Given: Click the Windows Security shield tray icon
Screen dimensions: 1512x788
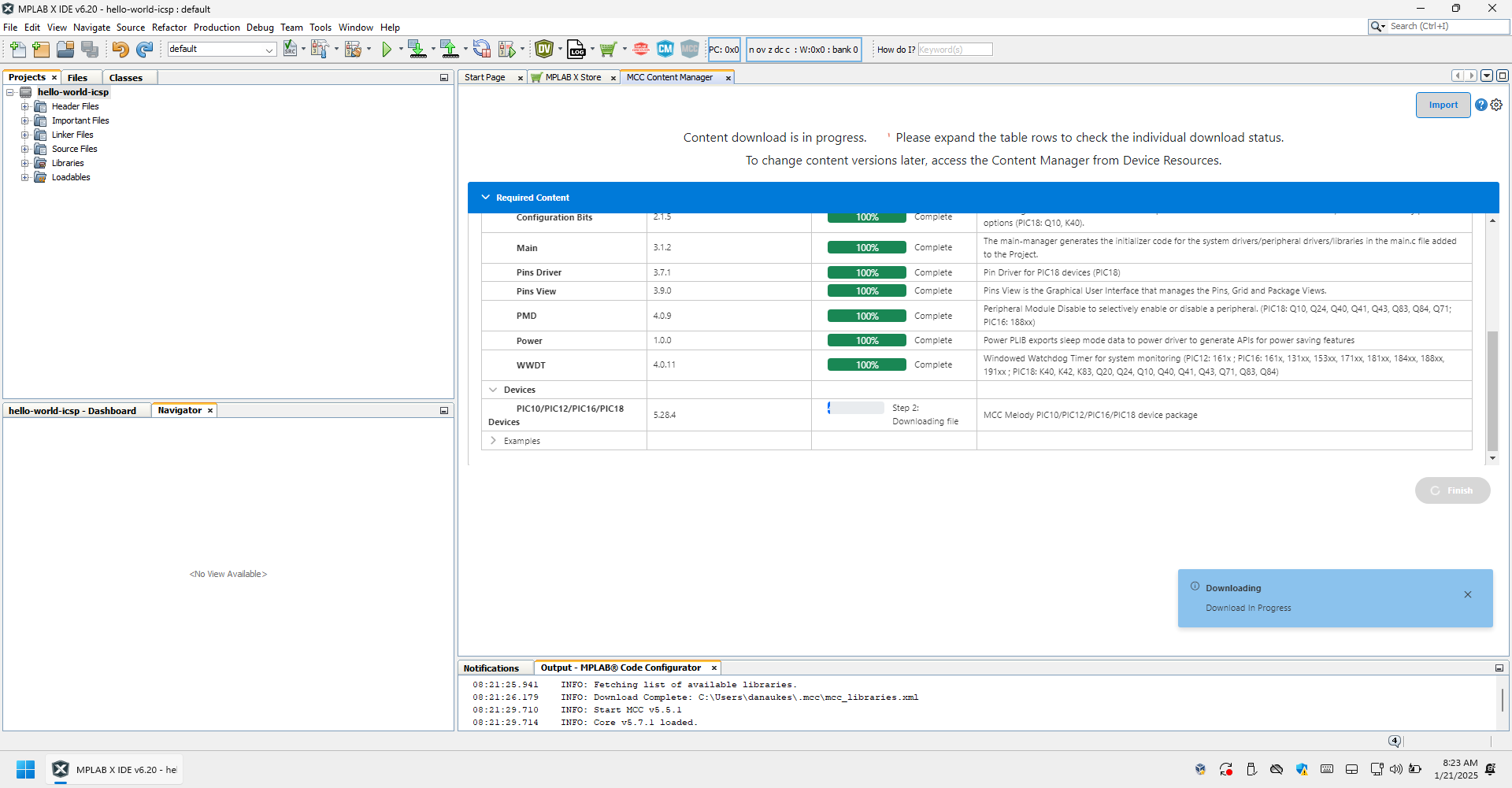Looking at the screenshot, I should tap(1302, 769).
